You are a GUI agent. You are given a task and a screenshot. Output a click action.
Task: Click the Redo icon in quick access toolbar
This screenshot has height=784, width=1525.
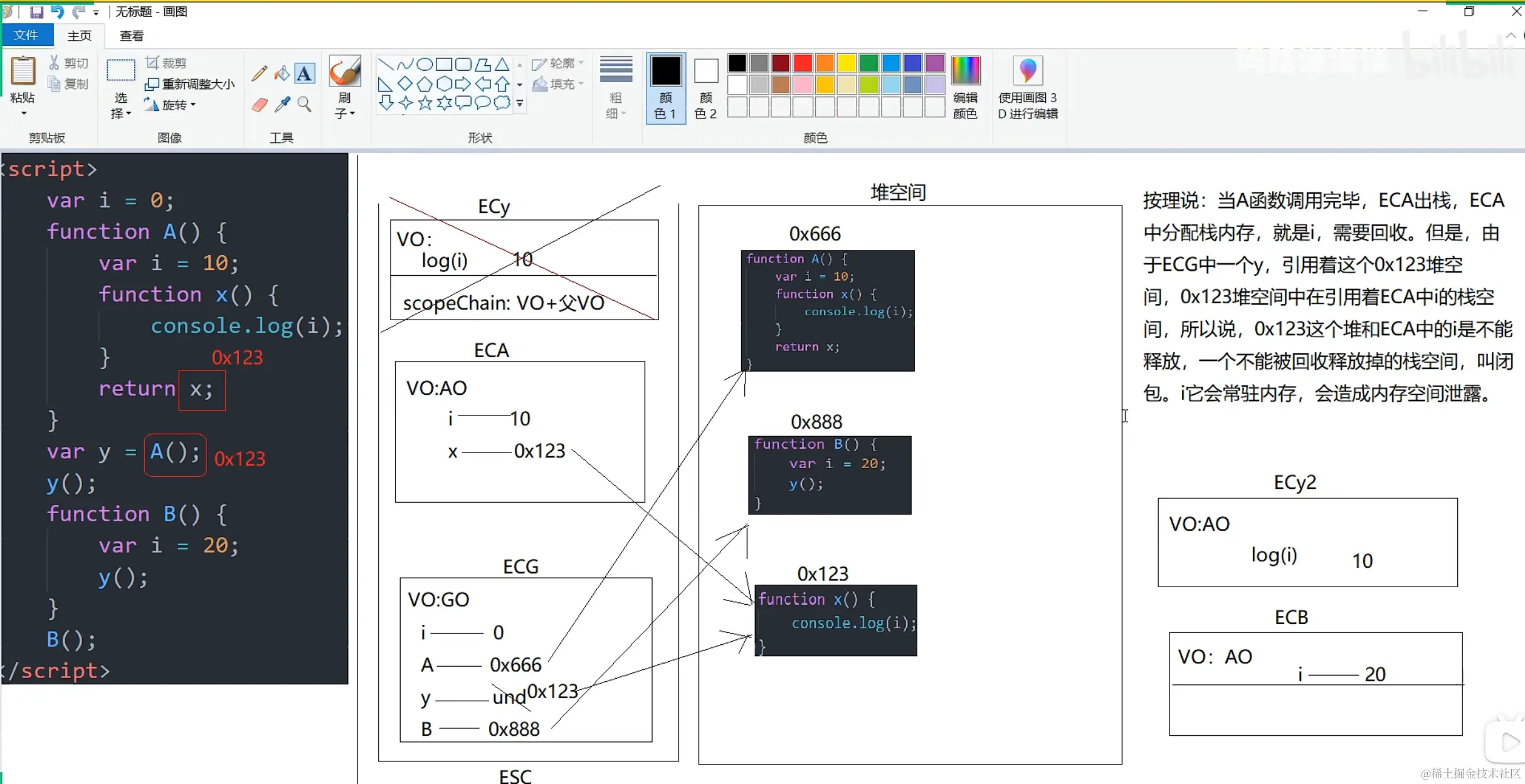pyautogui.click(x=78, y=11)
